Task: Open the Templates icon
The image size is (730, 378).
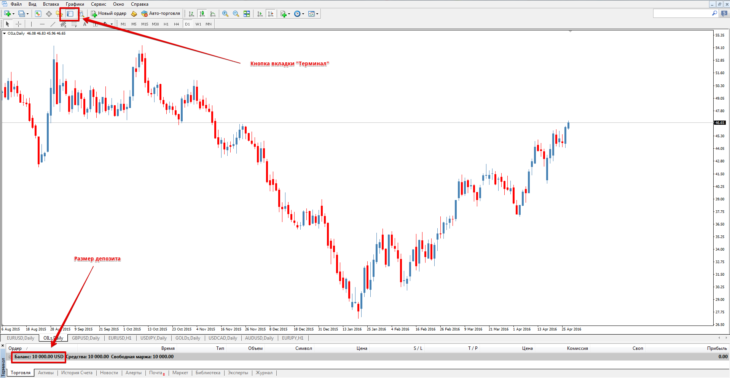Action: pyautogui.click(x=311, y=14)
